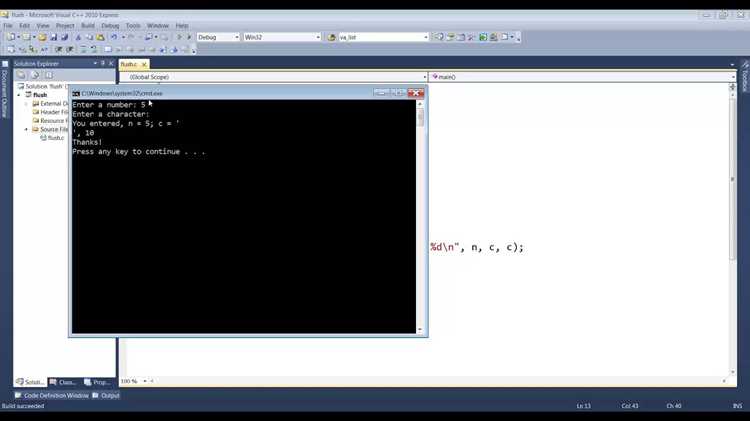
Task: Click the Comment out selected lines icon
Action: coord(83,49)
